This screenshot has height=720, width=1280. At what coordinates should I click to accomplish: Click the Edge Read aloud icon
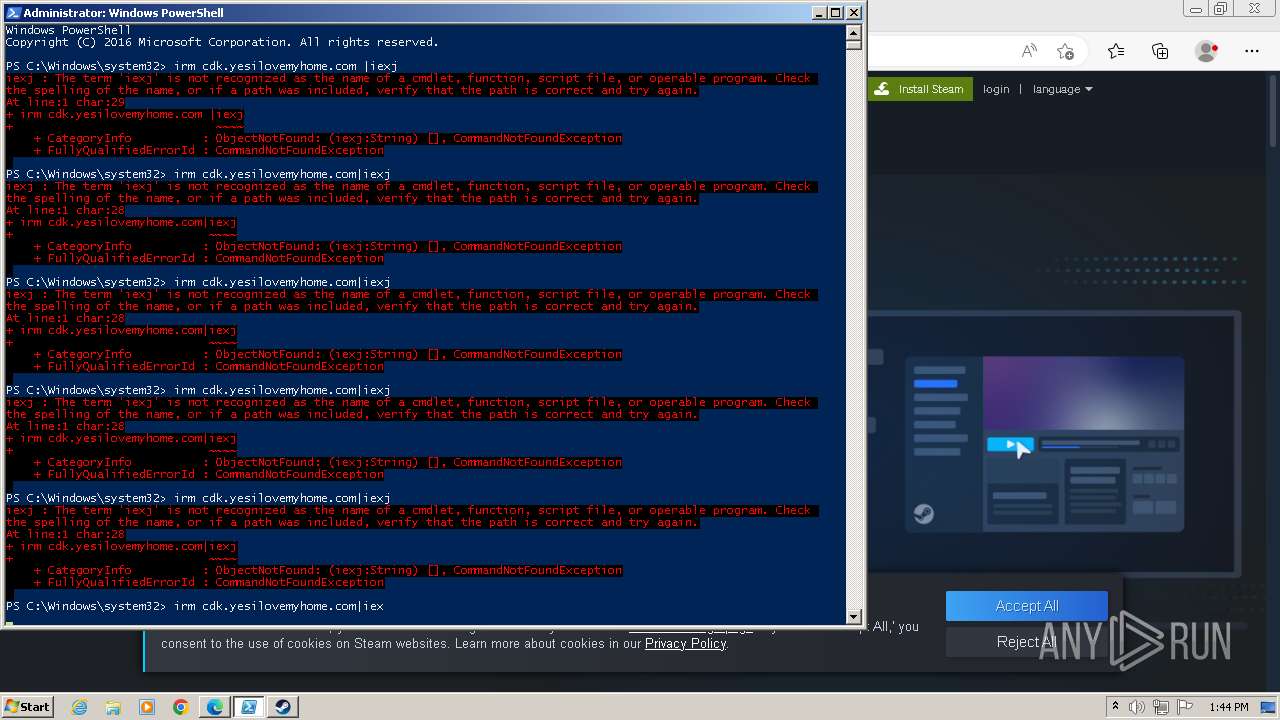[1029, 51]
